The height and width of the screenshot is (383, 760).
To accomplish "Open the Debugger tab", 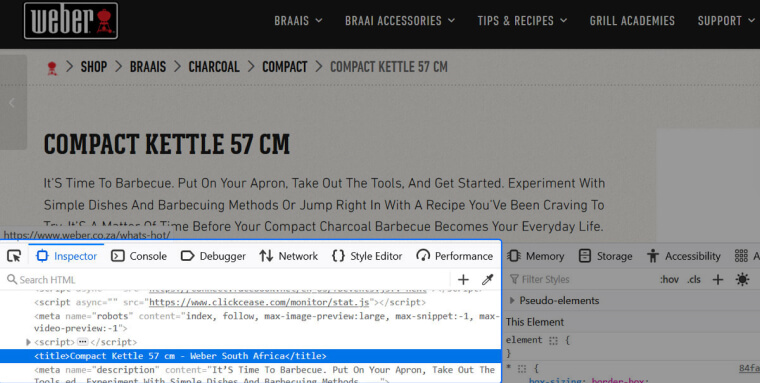I will (213, 256).
